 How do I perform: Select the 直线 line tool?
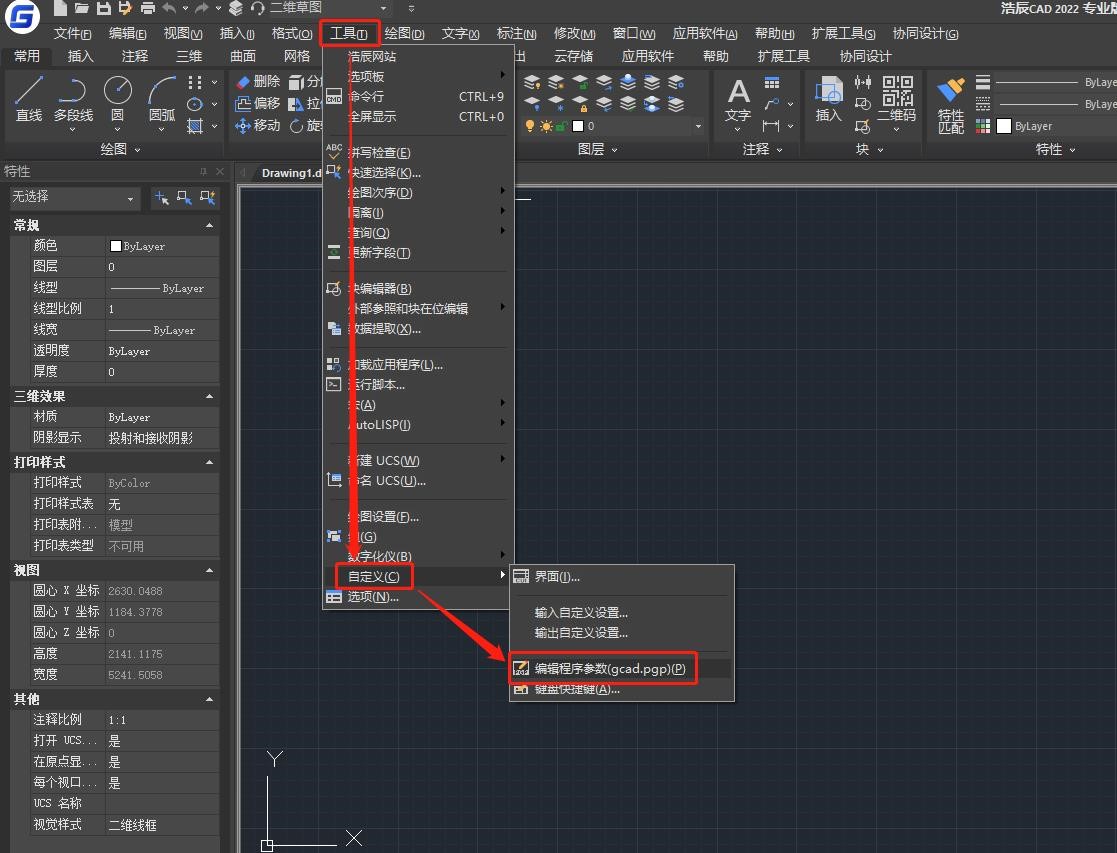coord(28,98)
